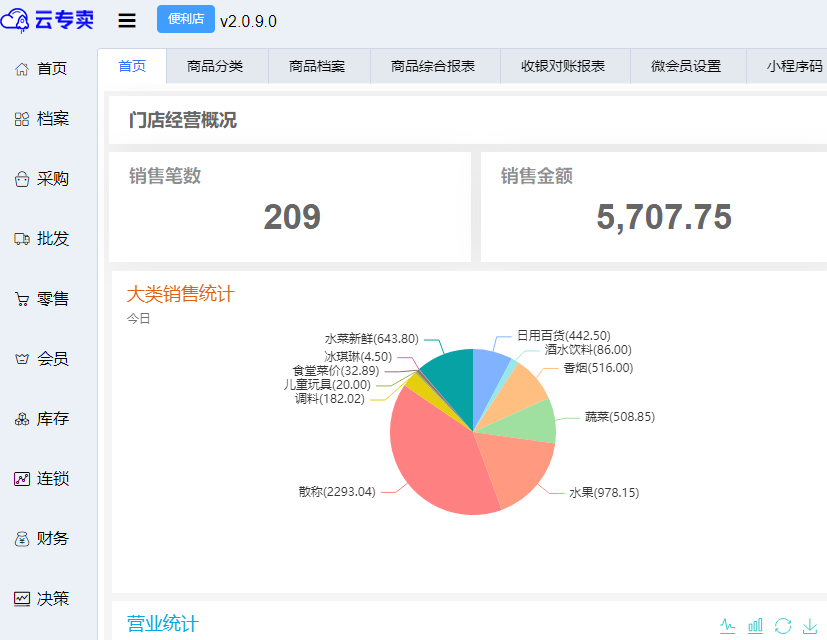Click the hamburger menu icon to collapse sidebar
Image resolution: width=827 pixels, height=640 pixels.
(127, 21)
